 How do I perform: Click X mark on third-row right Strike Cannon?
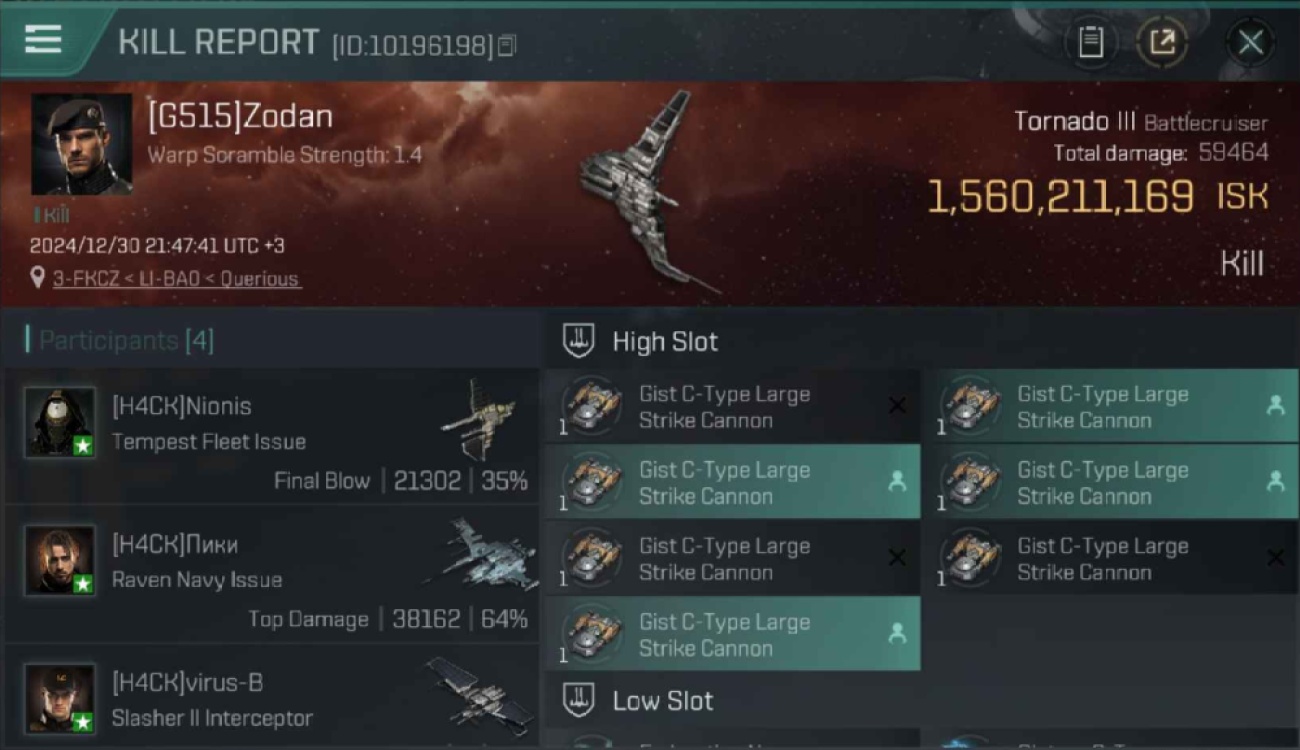[1275, 558]
